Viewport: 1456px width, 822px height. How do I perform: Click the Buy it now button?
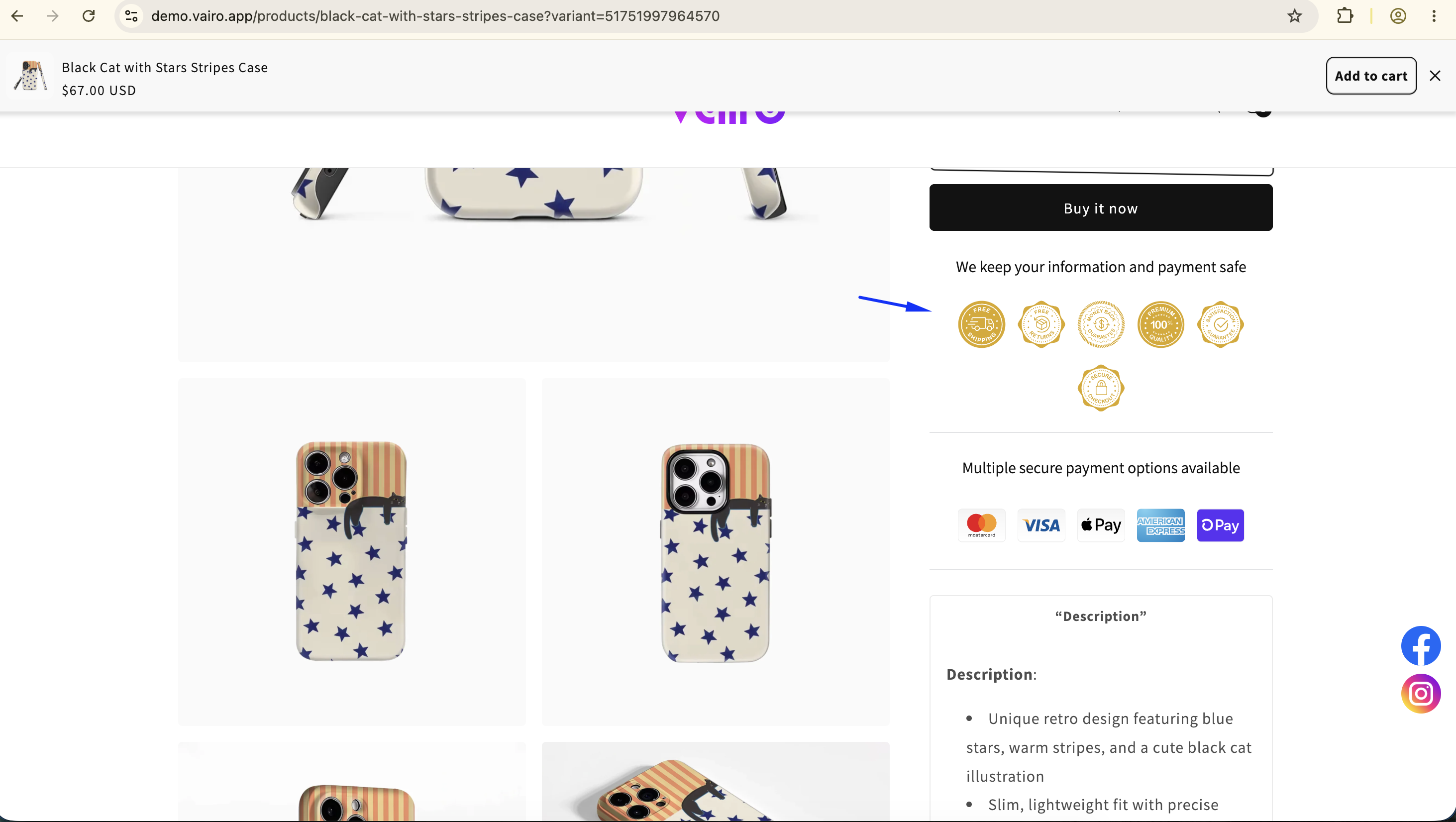(x=1101, y=207)
